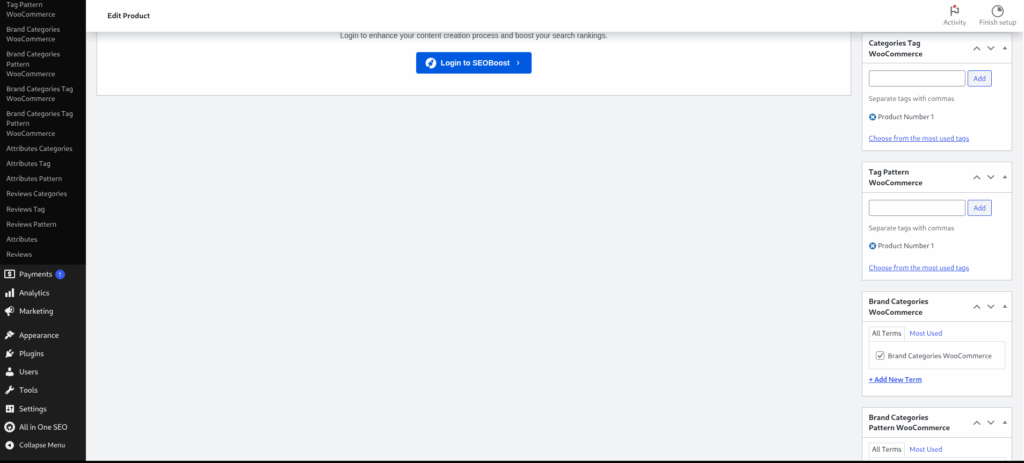1024x463 pixels.
Task: Move Tag Pattern WooCommerce box down
Action: (x=991, y=178)
